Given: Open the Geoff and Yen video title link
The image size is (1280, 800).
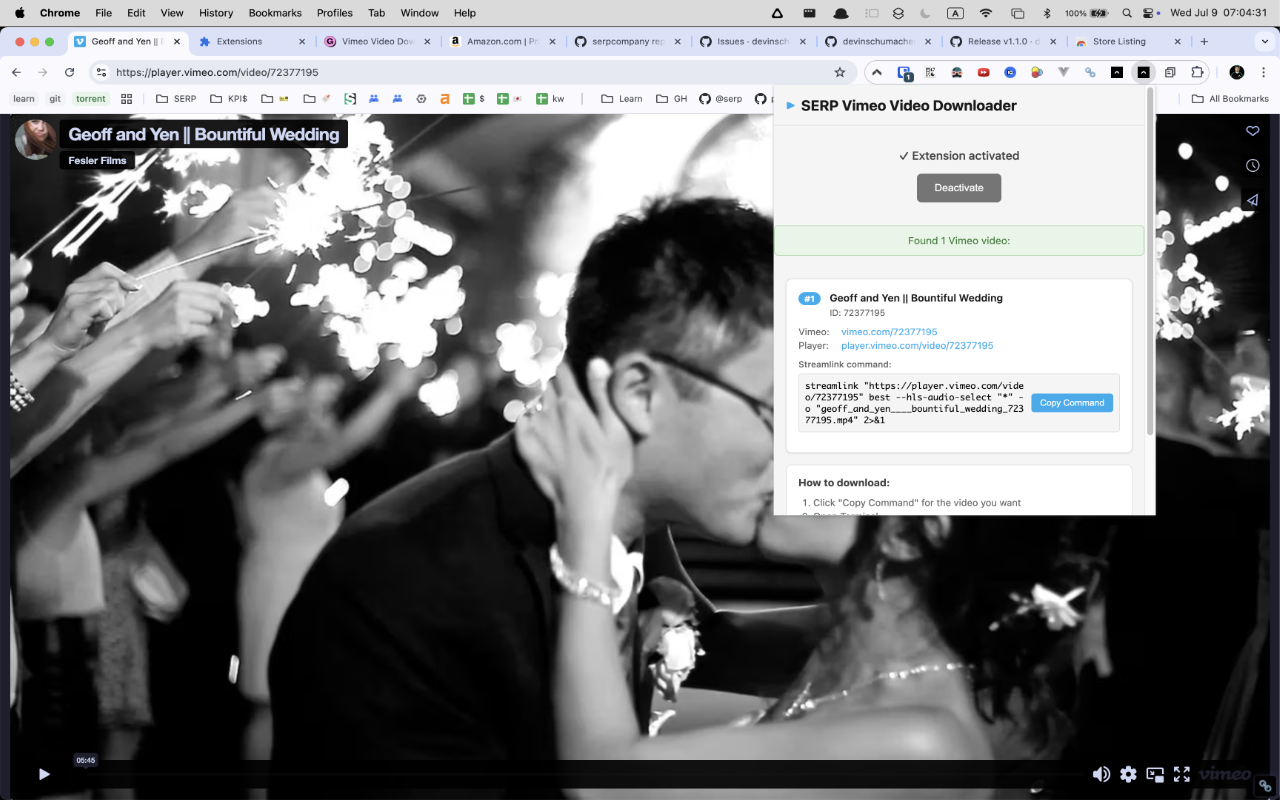Looking at the screenshot, I should click(204, 134).
